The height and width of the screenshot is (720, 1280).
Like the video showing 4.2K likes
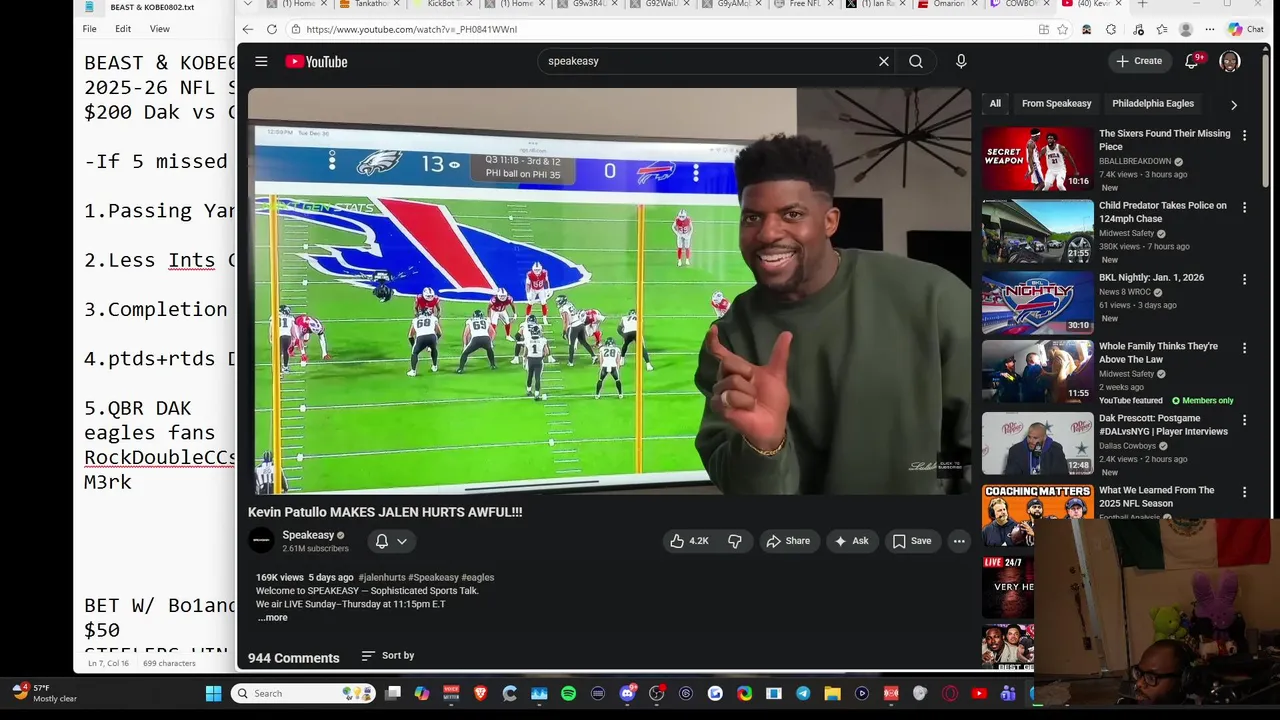[x=689, y=541]
